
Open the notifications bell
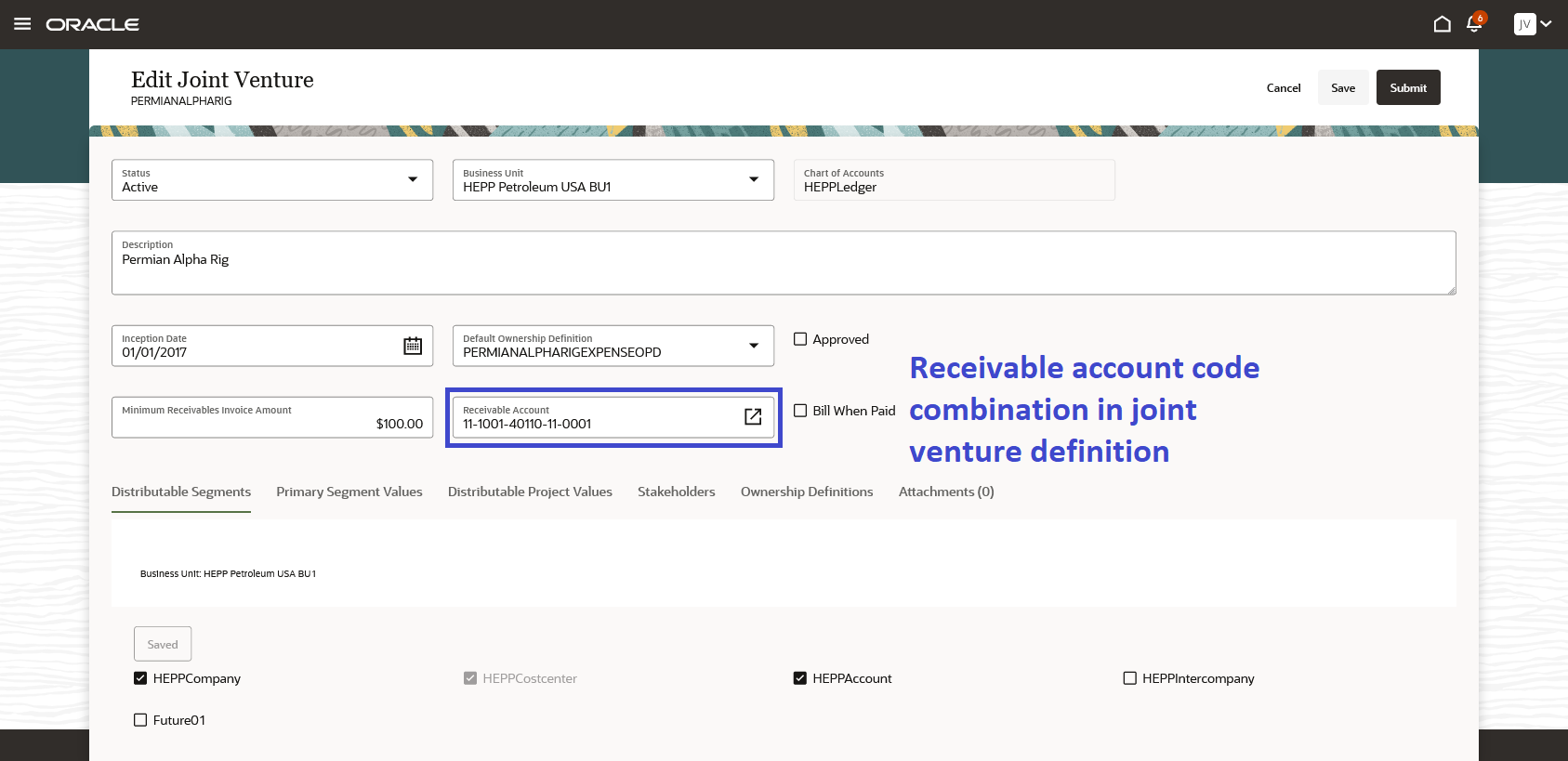[x=1474, y=24]
